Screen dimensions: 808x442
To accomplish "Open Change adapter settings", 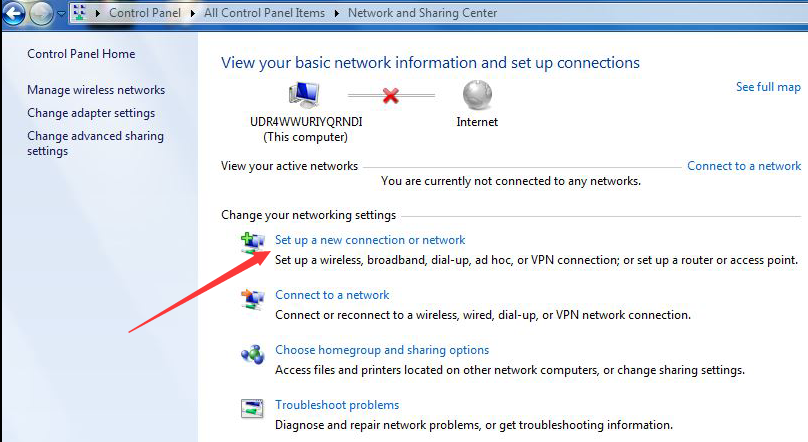I will (x=91, y=113).
